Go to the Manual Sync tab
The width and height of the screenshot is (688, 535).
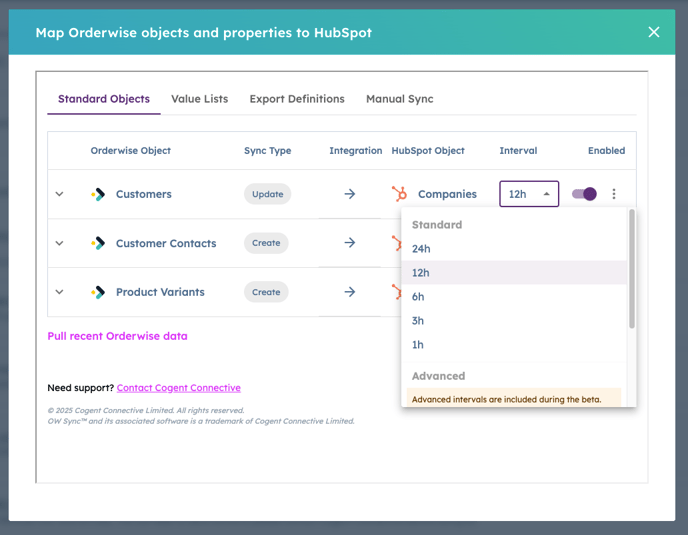tap(399, 99)
